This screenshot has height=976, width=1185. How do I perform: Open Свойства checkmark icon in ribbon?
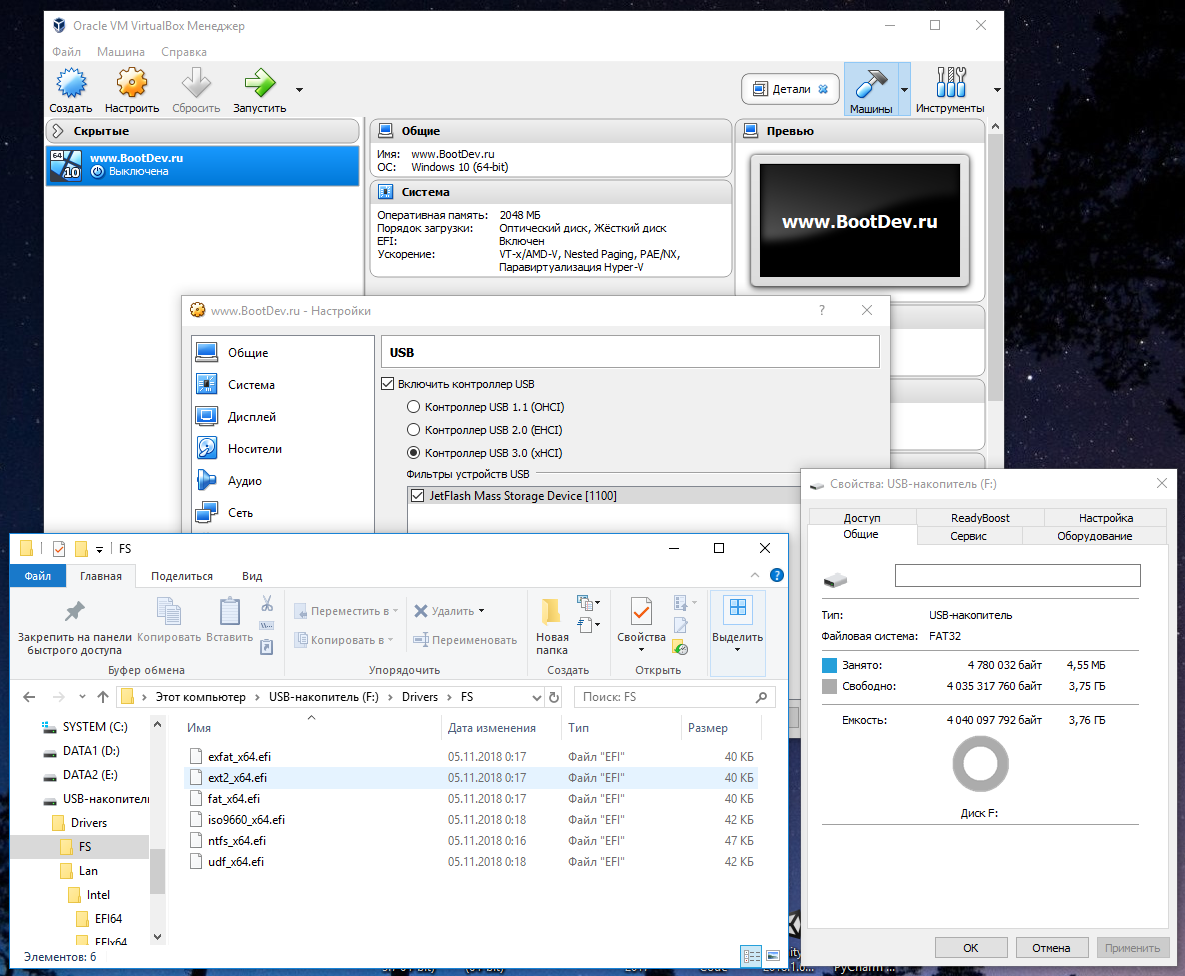pos(641,611)
